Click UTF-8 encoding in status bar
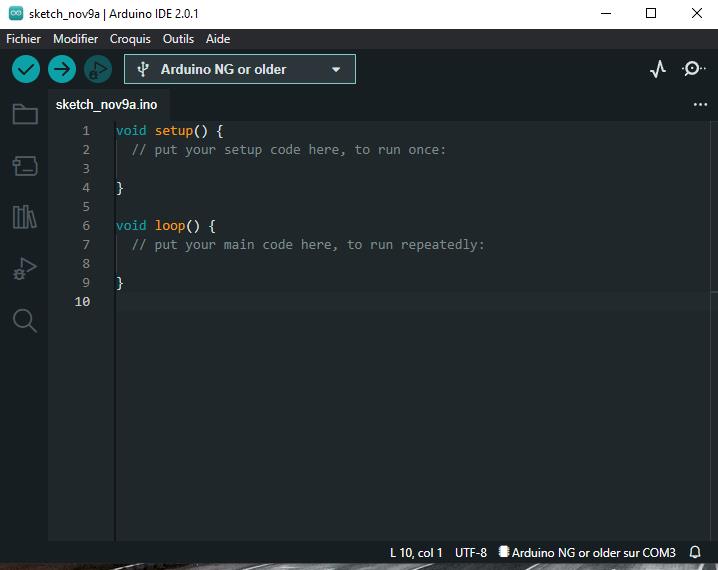718x570 pixels. click(471, 553)
